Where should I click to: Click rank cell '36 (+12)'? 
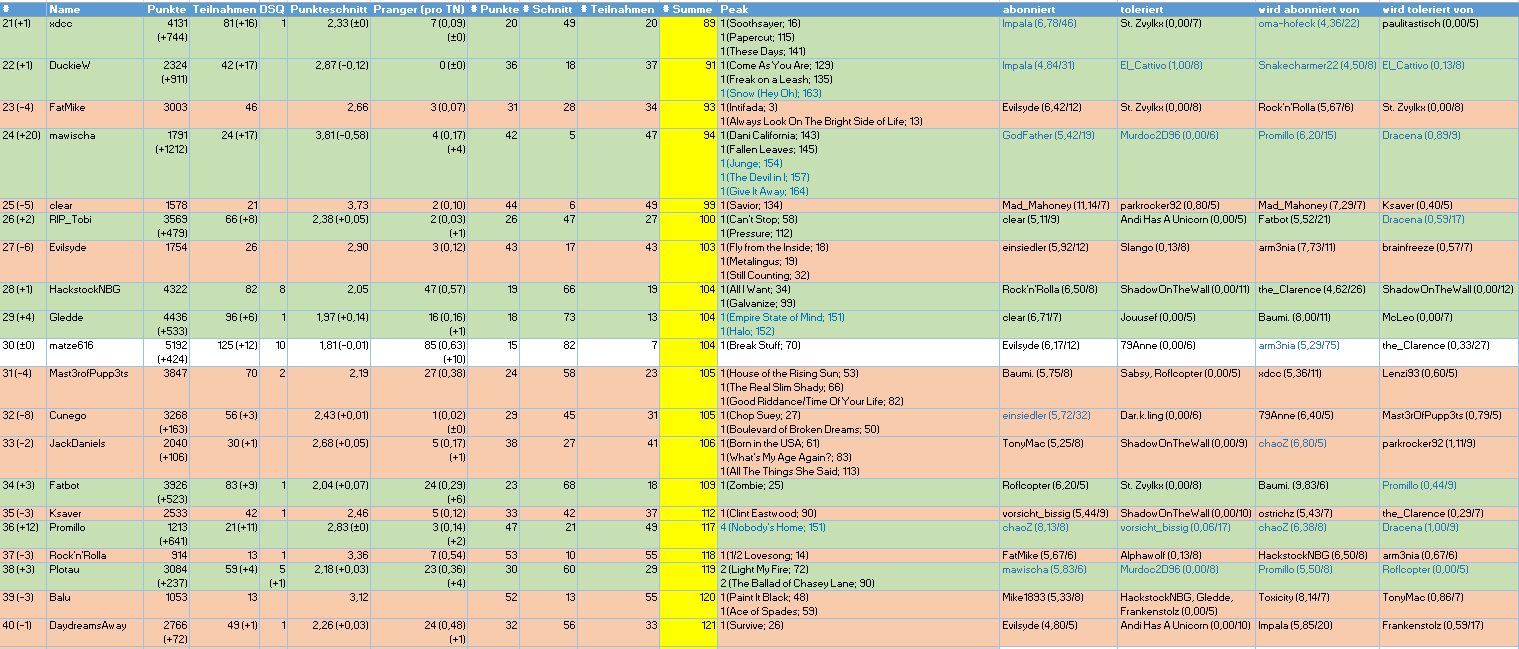click(22, 527)
